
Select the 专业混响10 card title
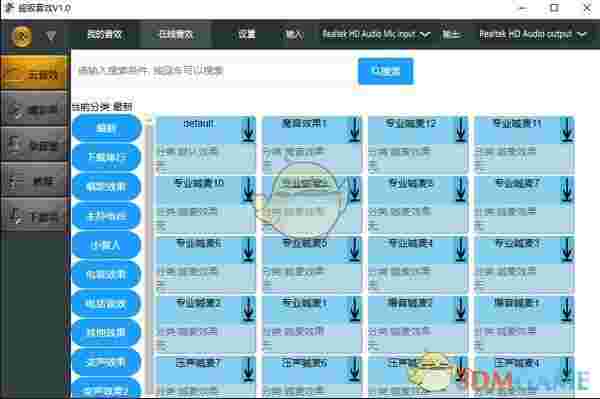[199, 184]
